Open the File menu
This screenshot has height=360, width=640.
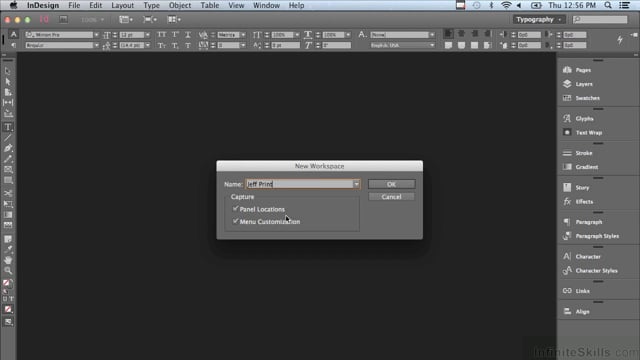(74, 5)
